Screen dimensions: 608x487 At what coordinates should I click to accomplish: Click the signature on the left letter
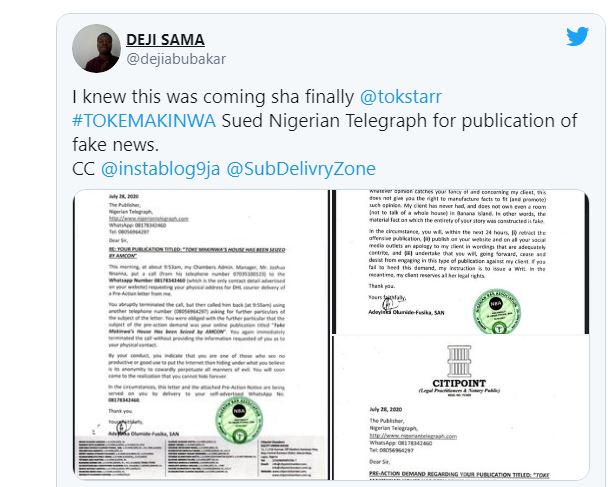pos(122,427)
